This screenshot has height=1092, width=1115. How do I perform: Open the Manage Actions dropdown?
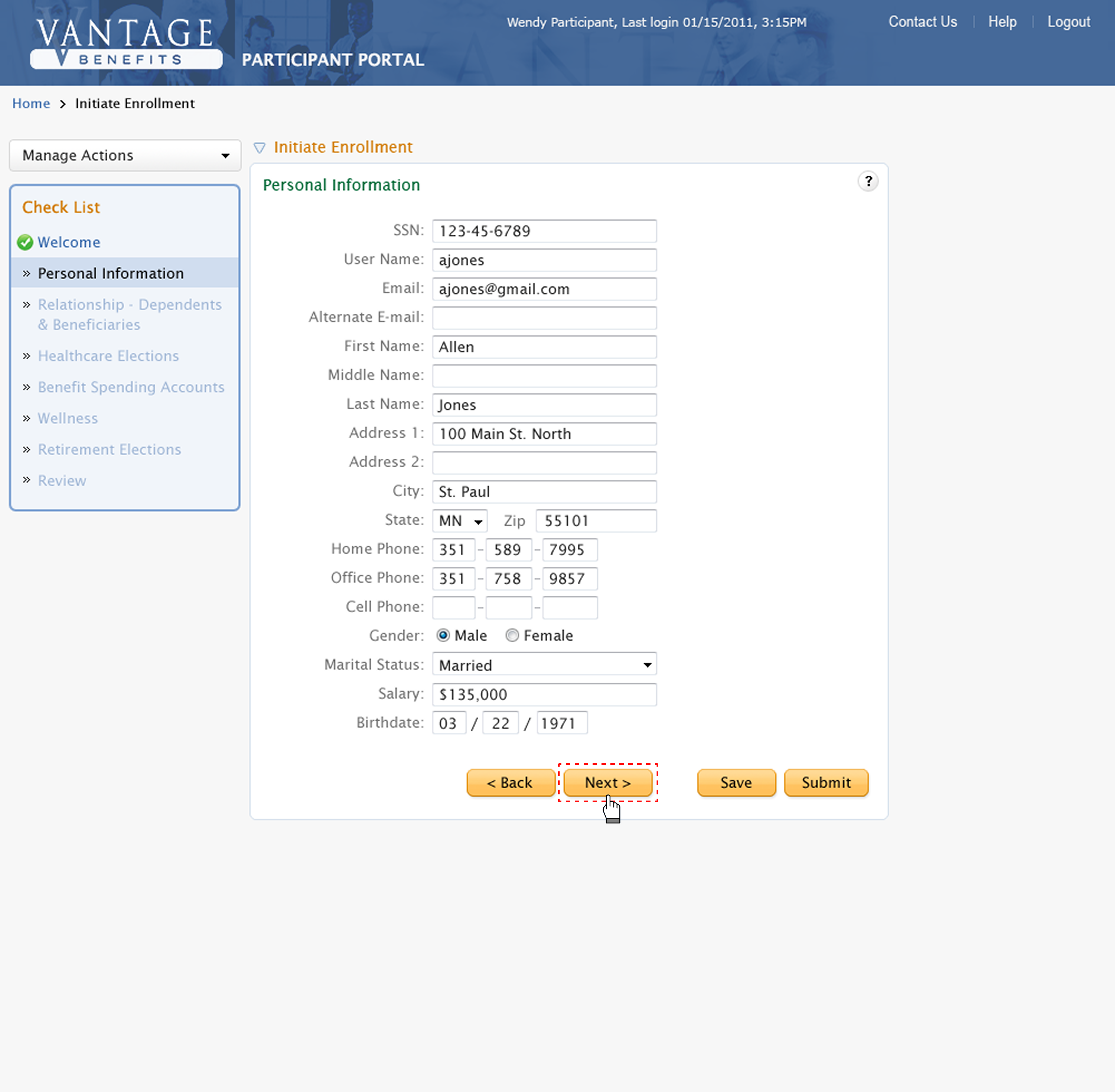tap(125, 155)
